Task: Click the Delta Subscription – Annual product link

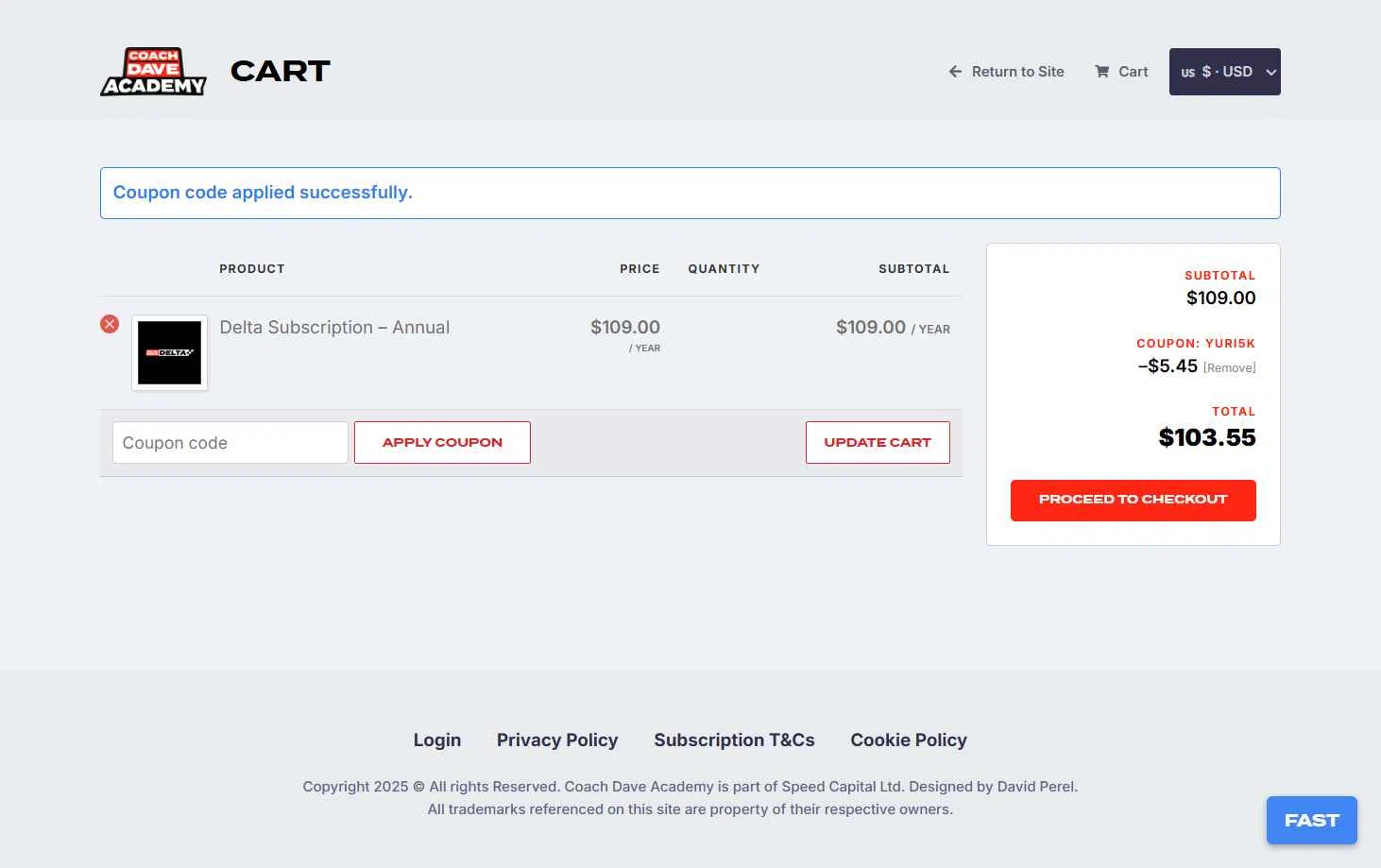Action: coord(334,328)
